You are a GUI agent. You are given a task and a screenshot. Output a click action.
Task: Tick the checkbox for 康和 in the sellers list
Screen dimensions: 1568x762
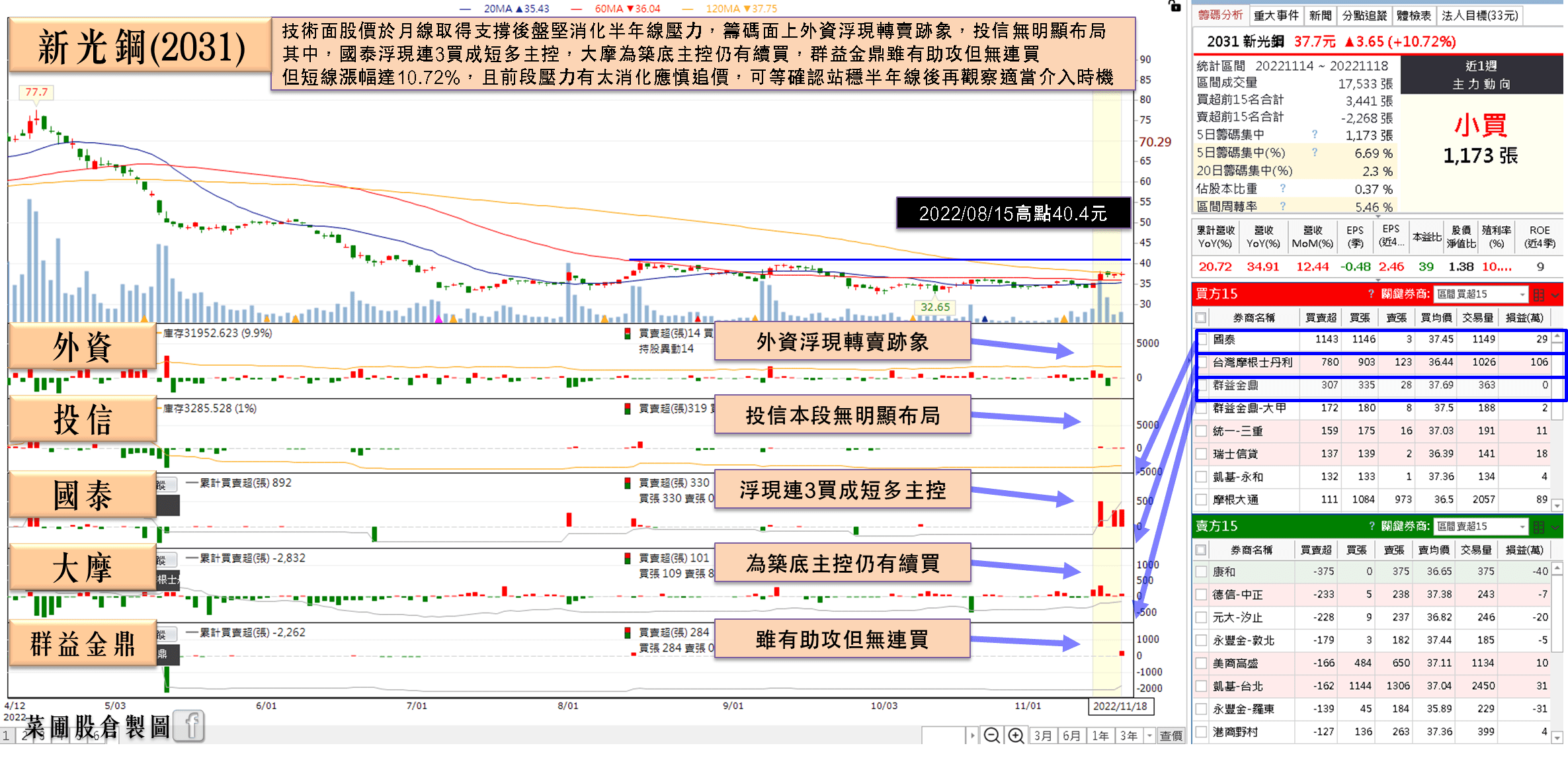(x=1202, y=571)
